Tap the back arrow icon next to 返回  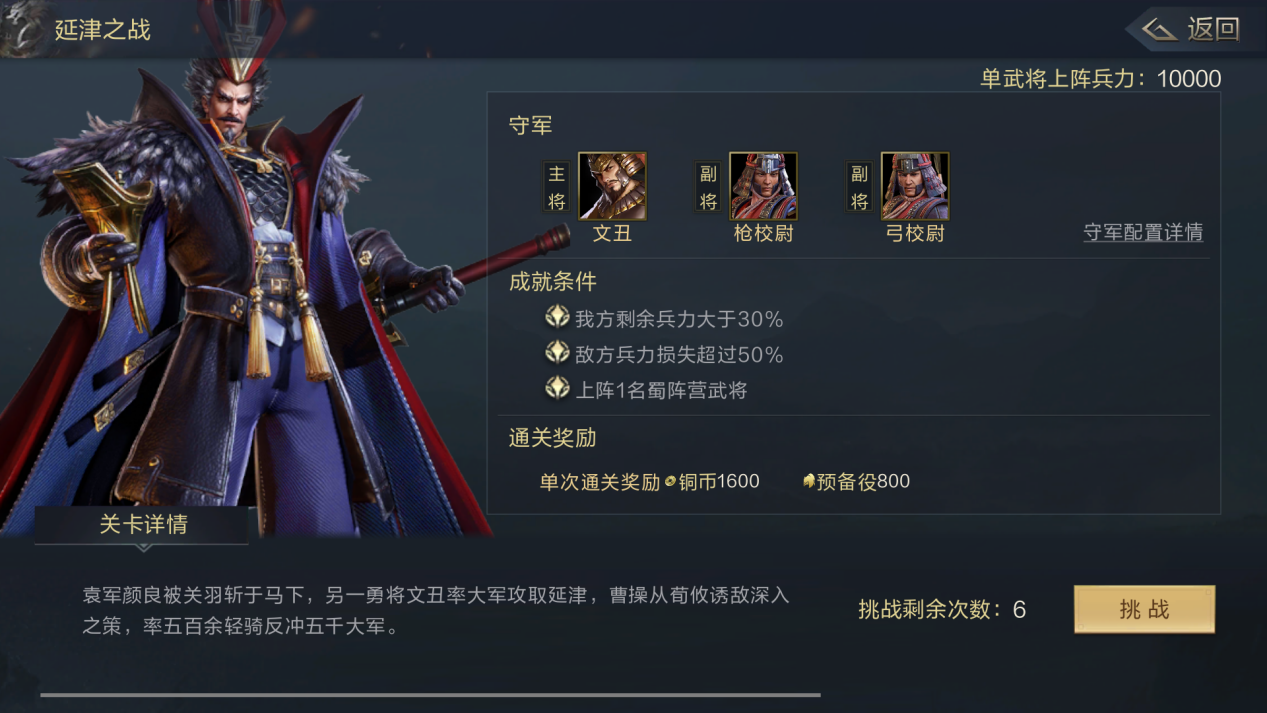click(1160, 30)
